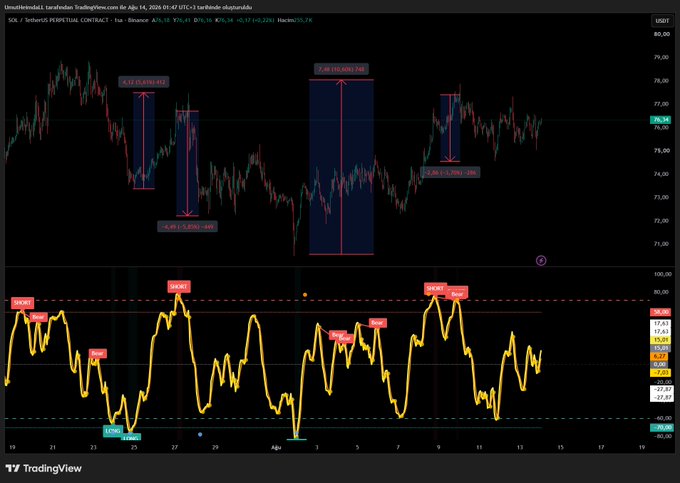Click the purple lightning bolt icon
This screenshot has height=483, width=680.
541,260
